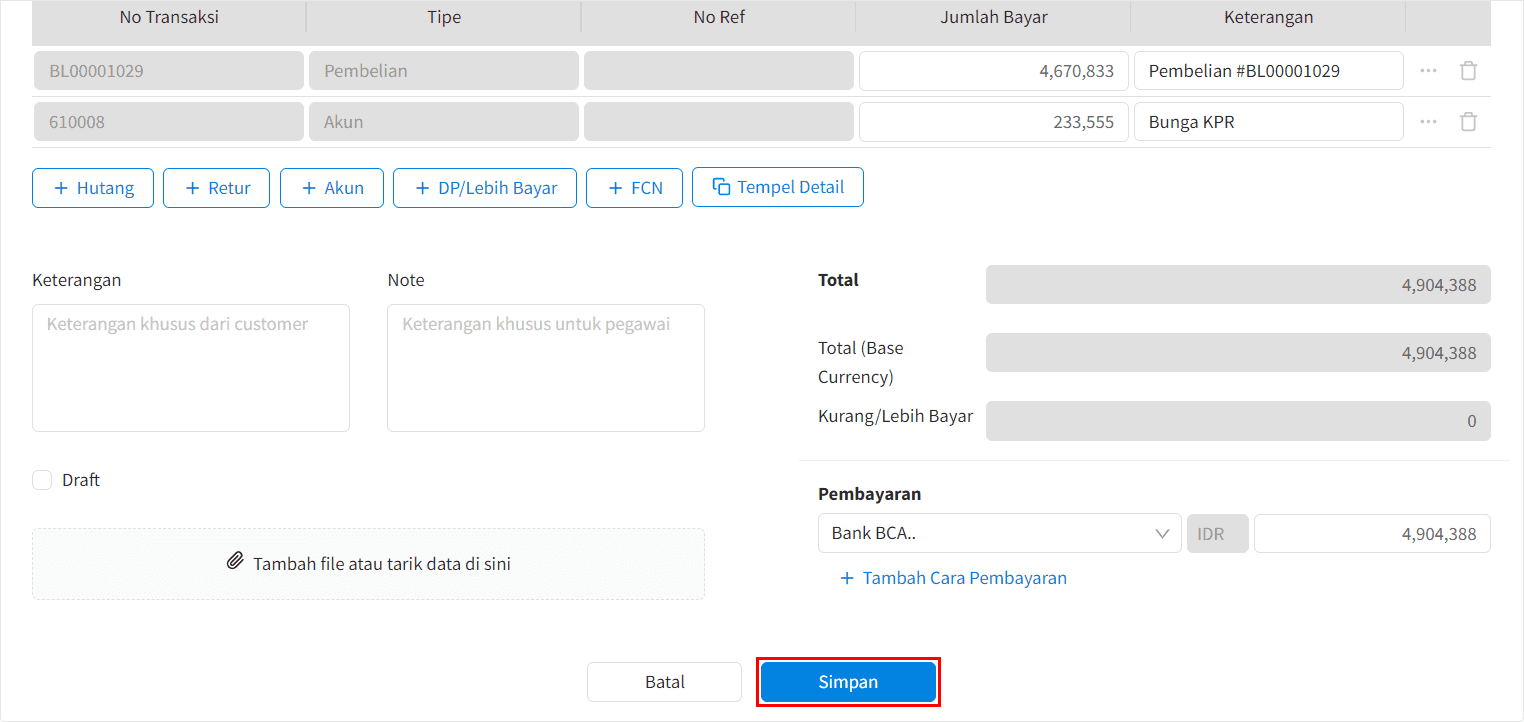Open more options for Bunga KPR row

pyautogui.click(x=1428, y=122)
